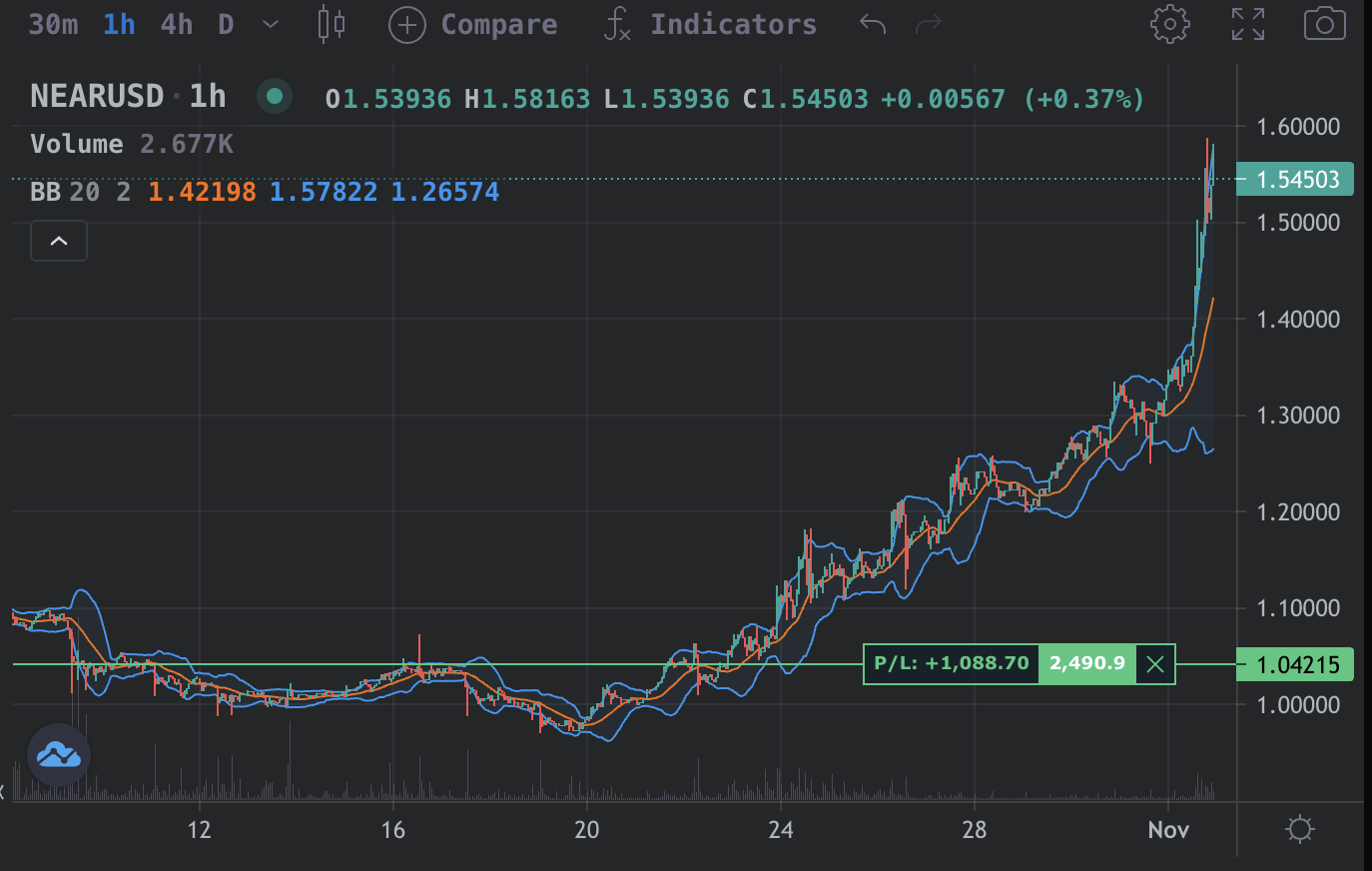The image size is (1372, 871).
Task: Select the 4h timeframe
Action: tap(177, 24)
